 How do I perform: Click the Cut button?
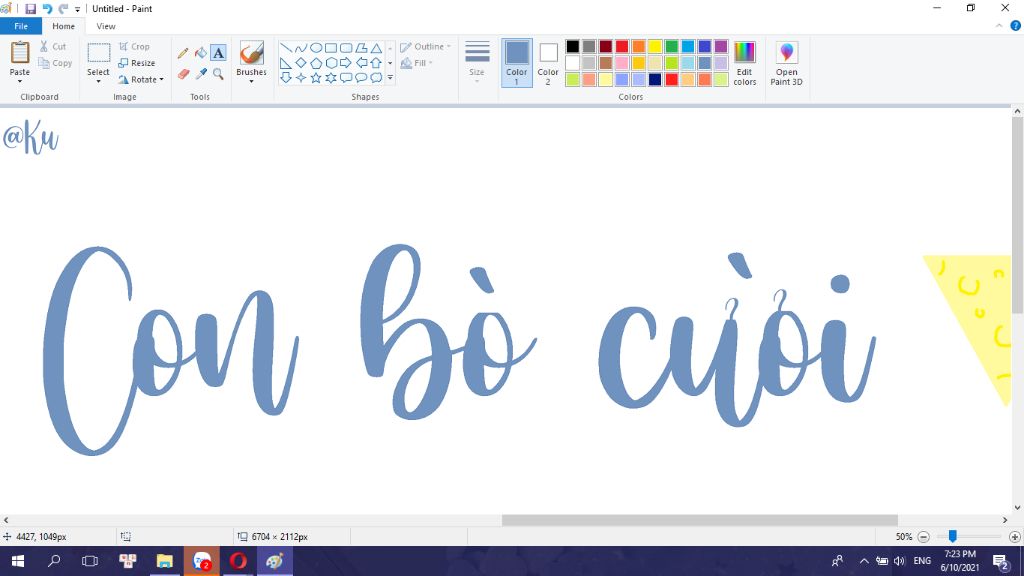tap(52, 46)
